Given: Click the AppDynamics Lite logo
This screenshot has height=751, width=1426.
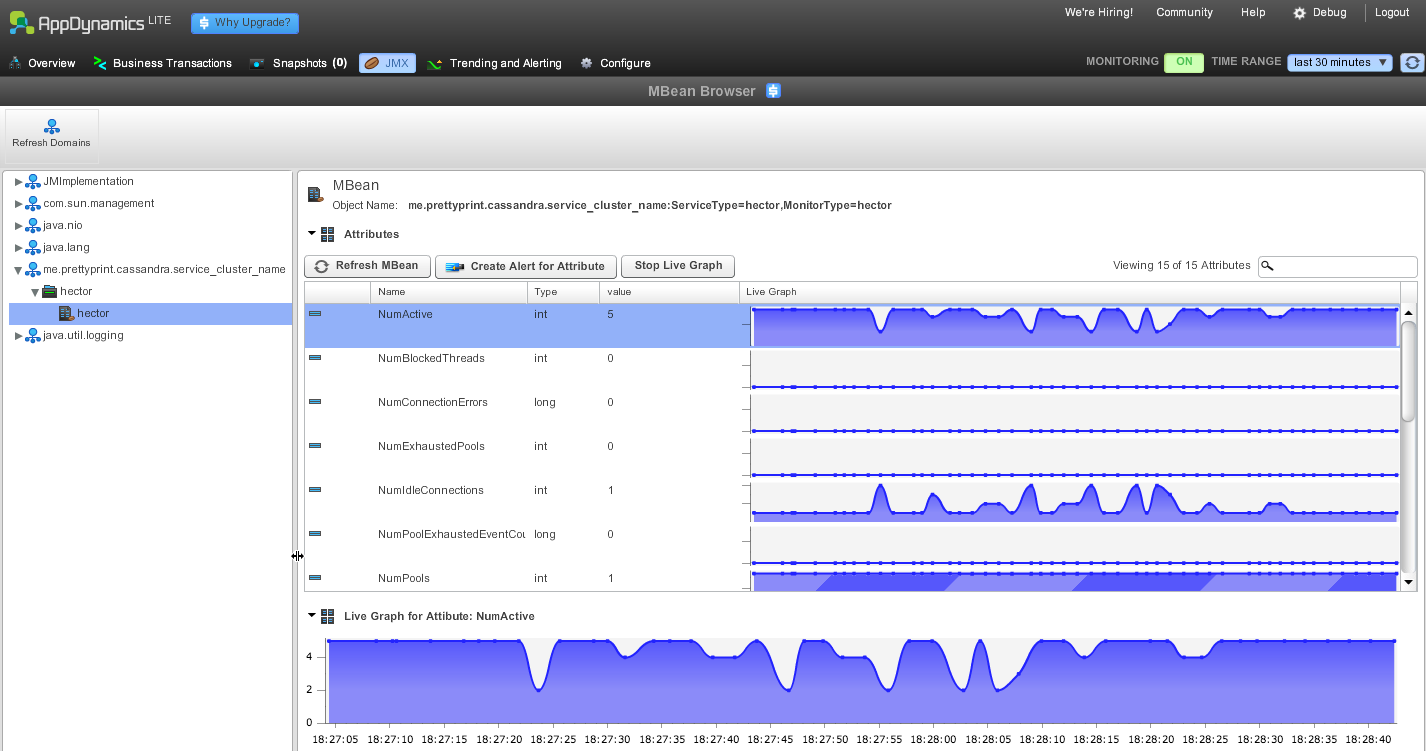Looking at the screenshot, I should (90, 22).
